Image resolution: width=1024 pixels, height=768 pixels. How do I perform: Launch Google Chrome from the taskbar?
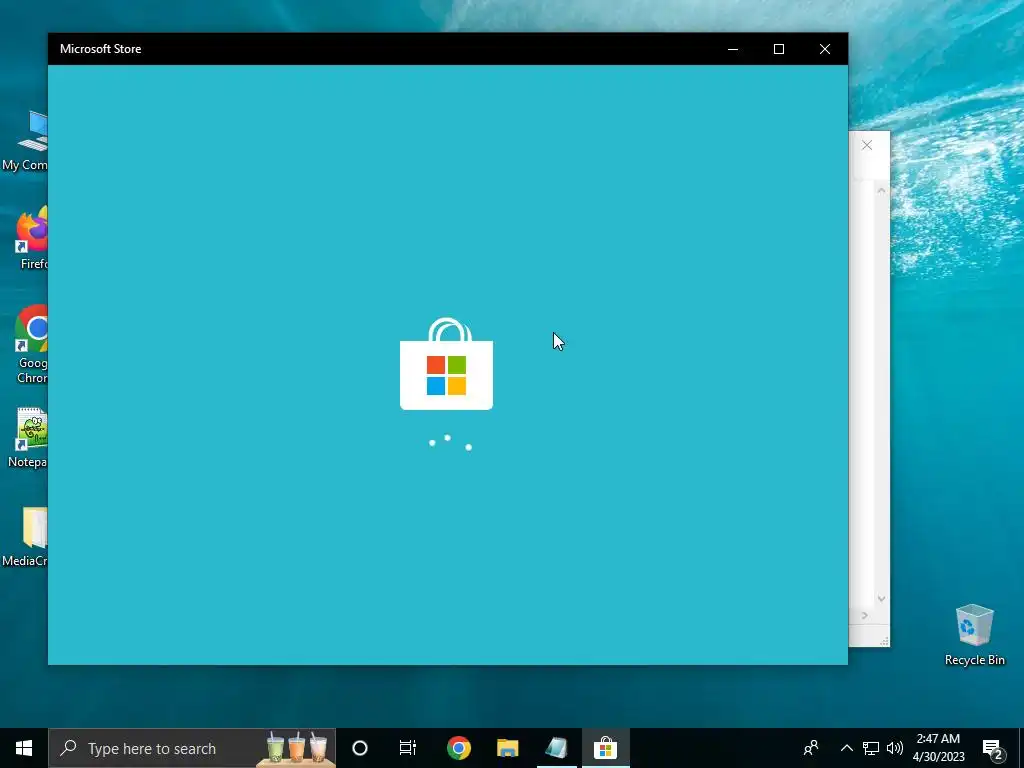(x=458, y=748)
